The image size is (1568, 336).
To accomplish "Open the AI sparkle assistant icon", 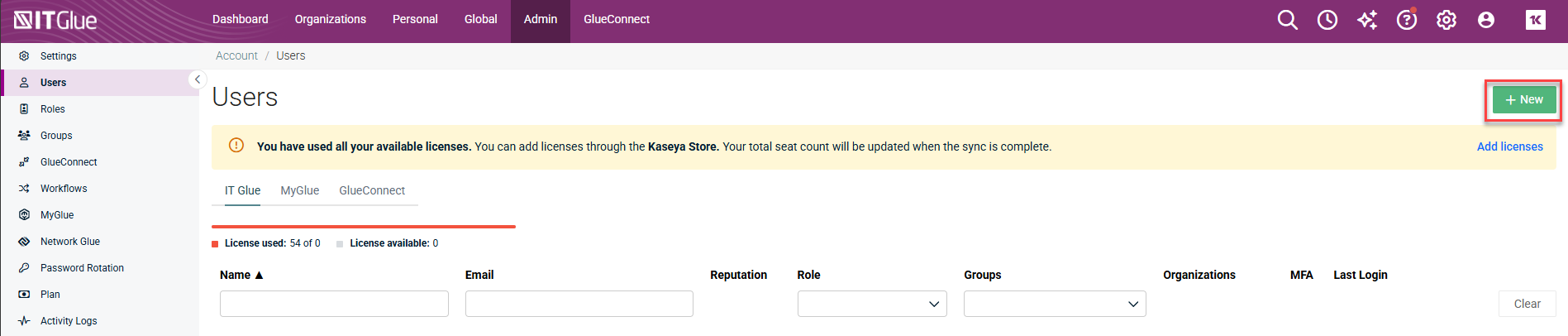I will (1367, 20).
